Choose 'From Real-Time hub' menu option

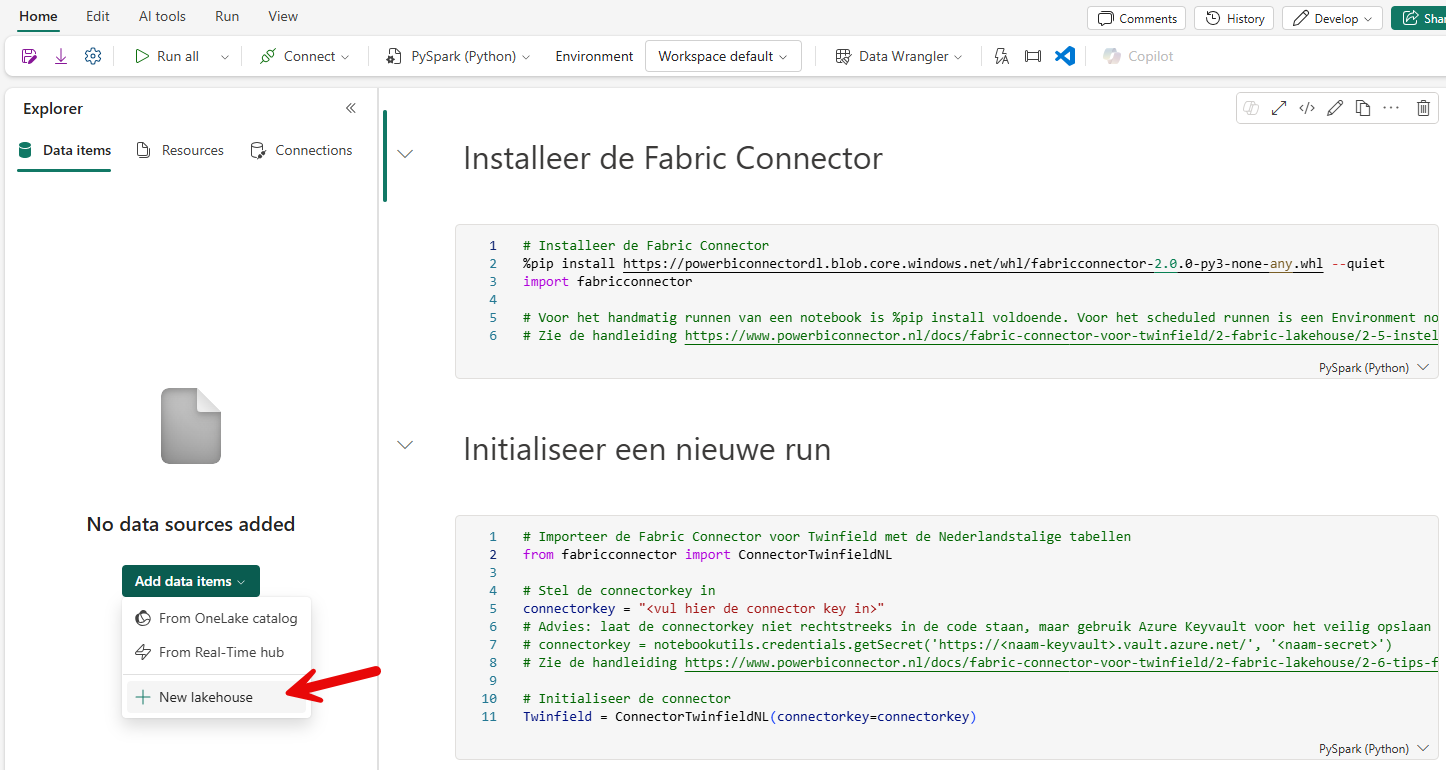pyautogui.click(x=216, y=652)
